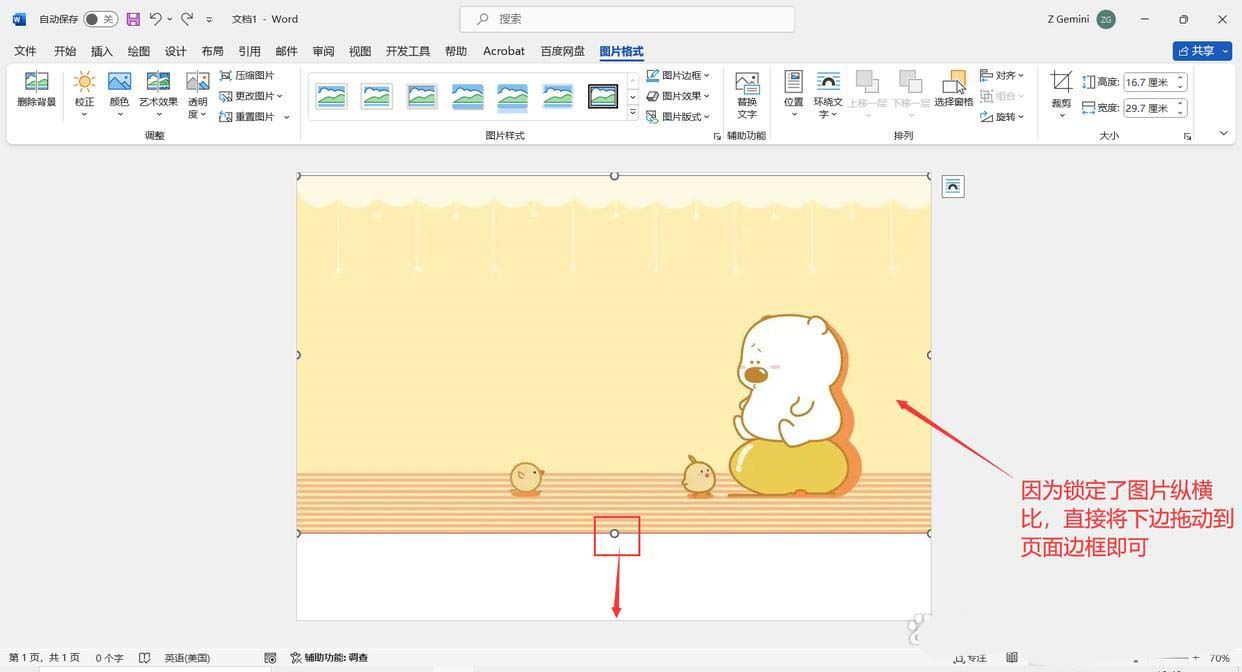Open the Rotate (旋转) dropdown

(1002, 117)
